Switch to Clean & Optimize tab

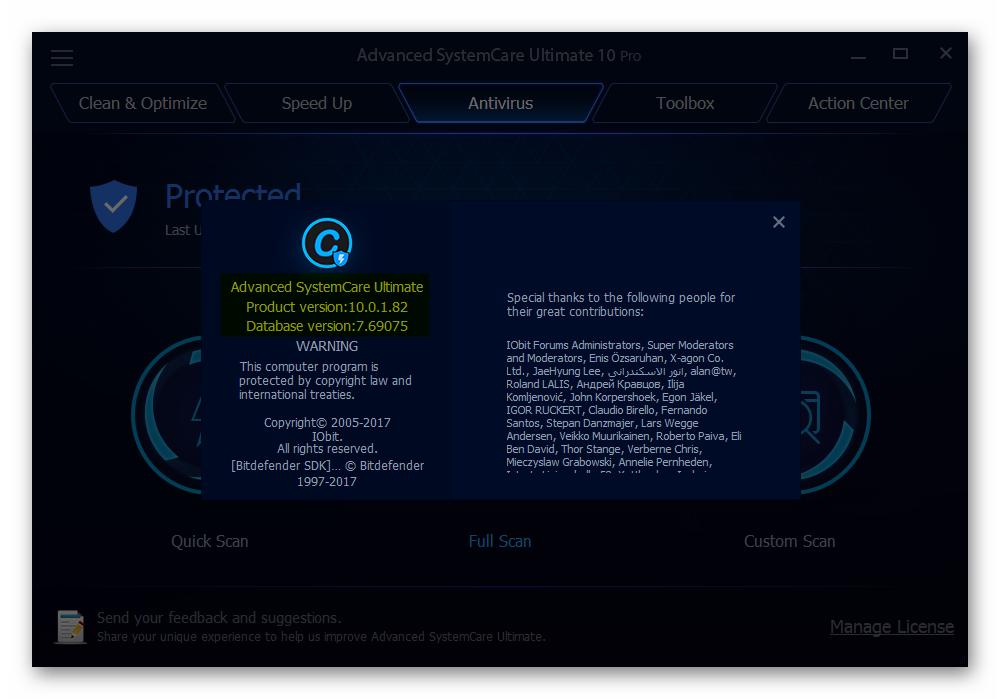coord(143,103)
